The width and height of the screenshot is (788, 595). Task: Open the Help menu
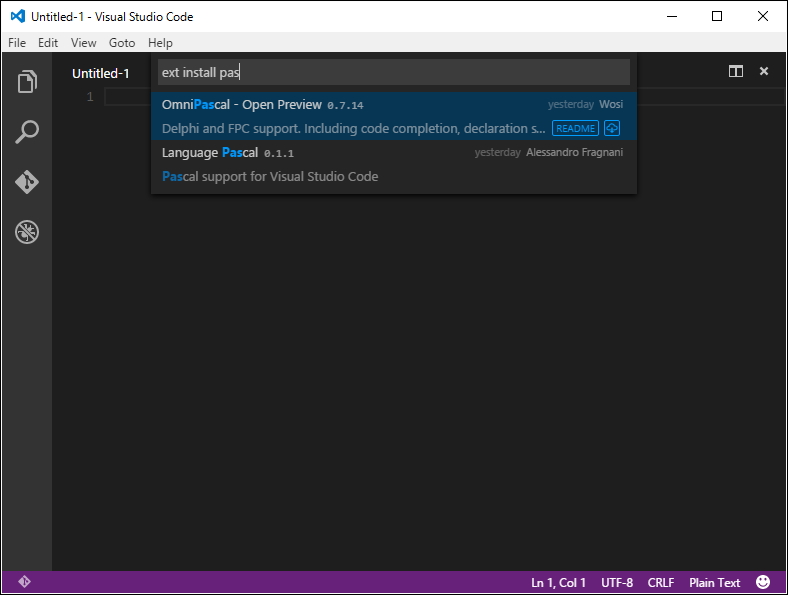(x=160, y=43)
